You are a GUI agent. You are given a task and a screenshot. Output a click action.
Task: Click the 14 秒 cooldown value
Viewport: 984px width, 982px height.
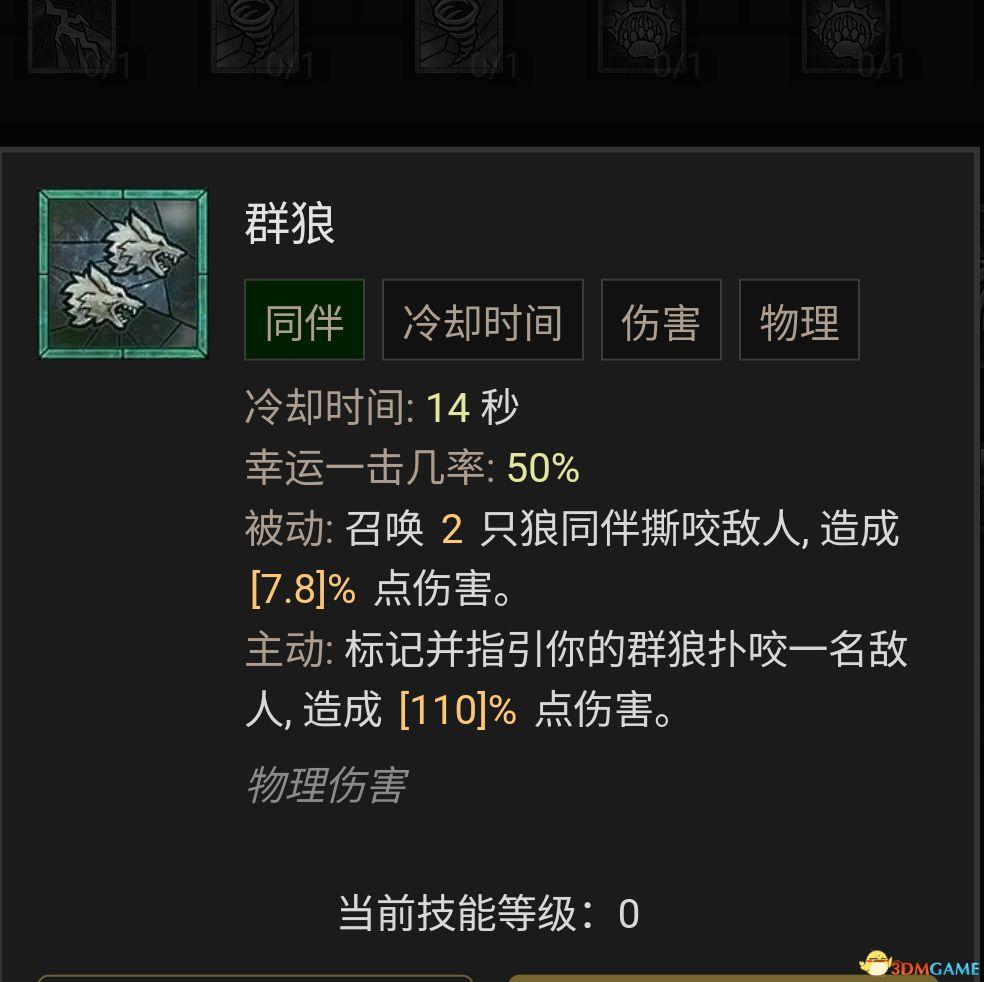coord(473,407)
